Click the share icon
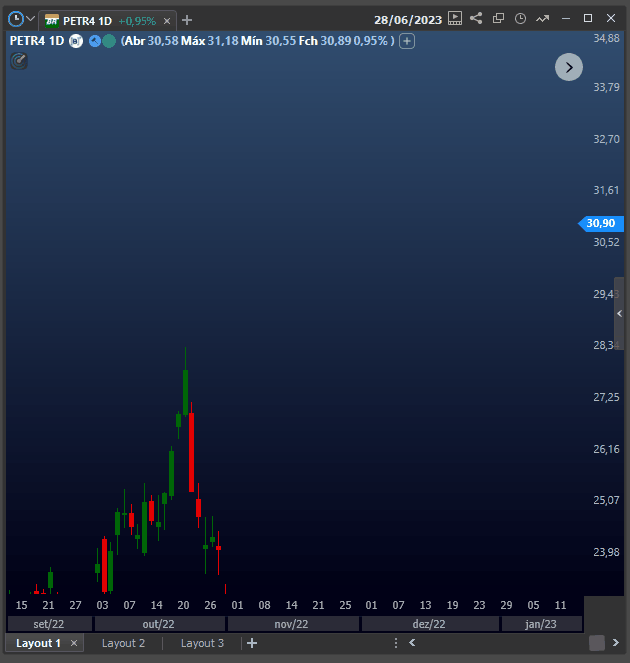630x663 pixels. (476, 18)
